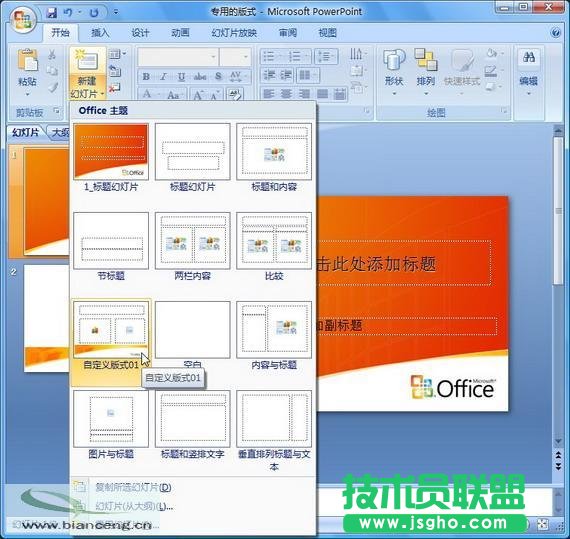Pick the 两栏内容 layout
570x539 pixels.
click(x=193, y=246)
